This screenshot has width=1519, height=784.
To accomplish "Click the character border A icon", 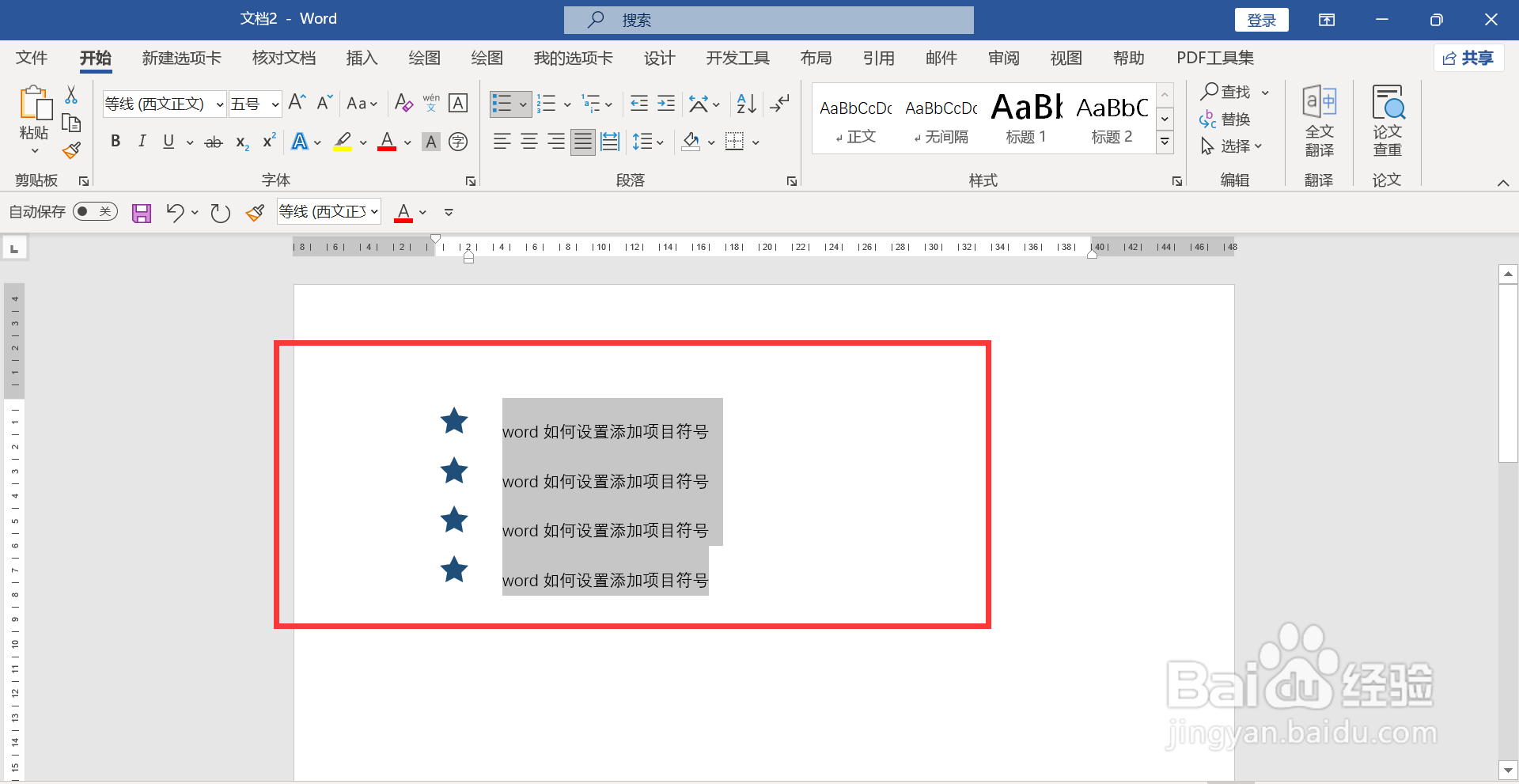I will 458,103.
